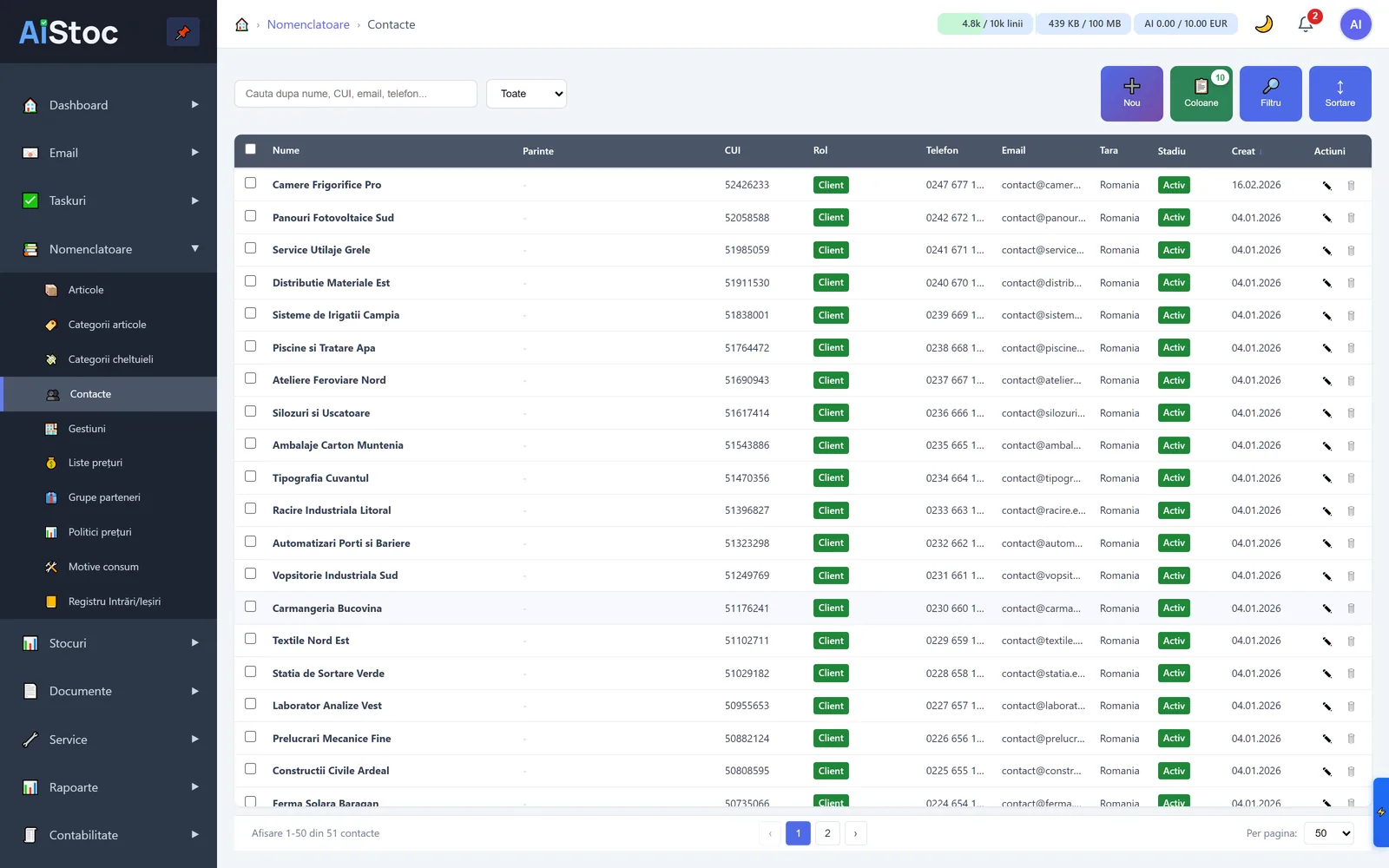Edit Camere Frigorifice Pro with pencil icon
This screenshot has width=1389, height=868.
coord(1326,185)
